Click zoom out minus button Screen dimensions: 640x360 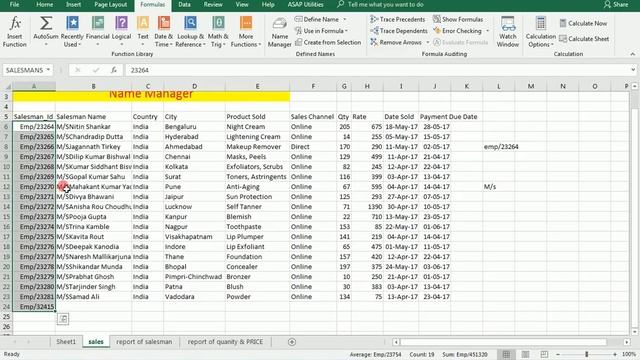pos(558,354)
